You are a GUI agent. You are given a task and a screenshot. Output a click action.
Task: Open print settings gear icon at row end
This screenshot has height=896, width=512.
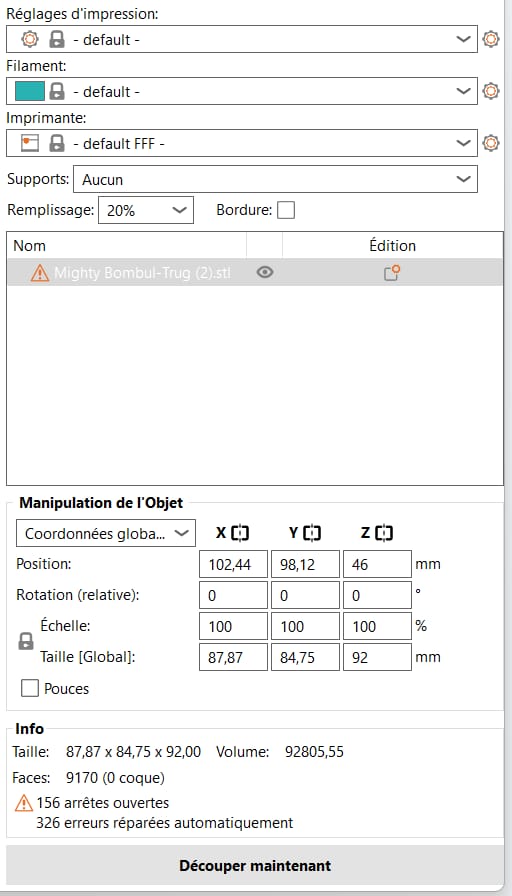[x=491, y=39]
